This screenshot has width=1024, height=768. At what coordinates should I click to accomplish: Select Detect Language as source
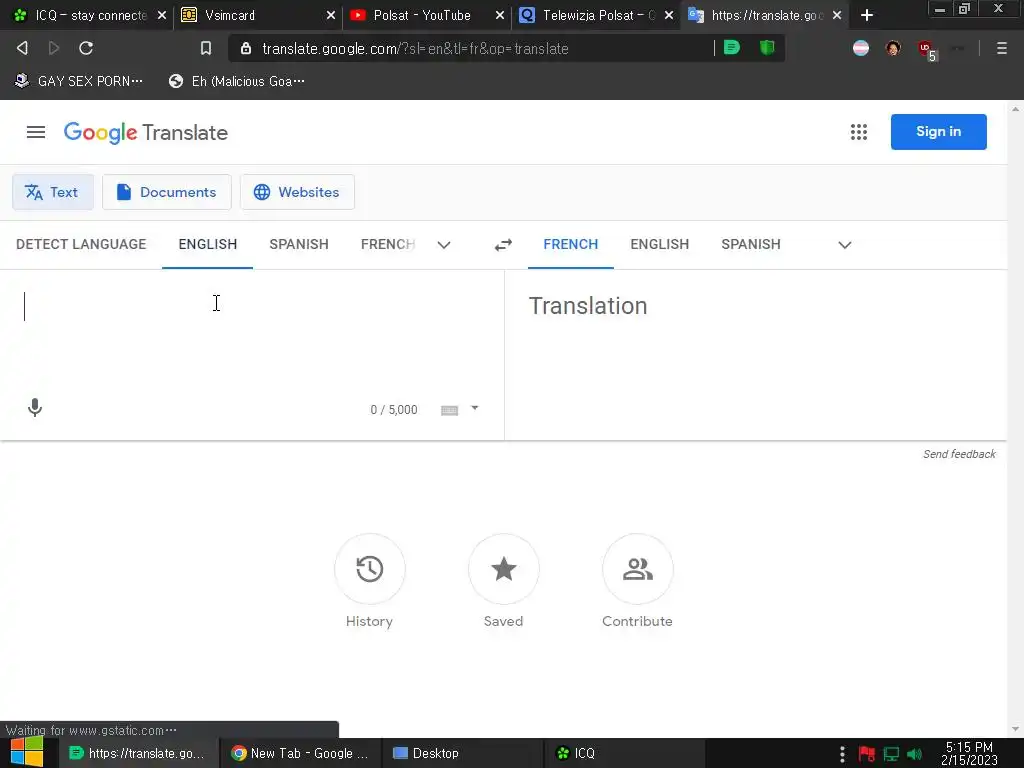point(81,244)
